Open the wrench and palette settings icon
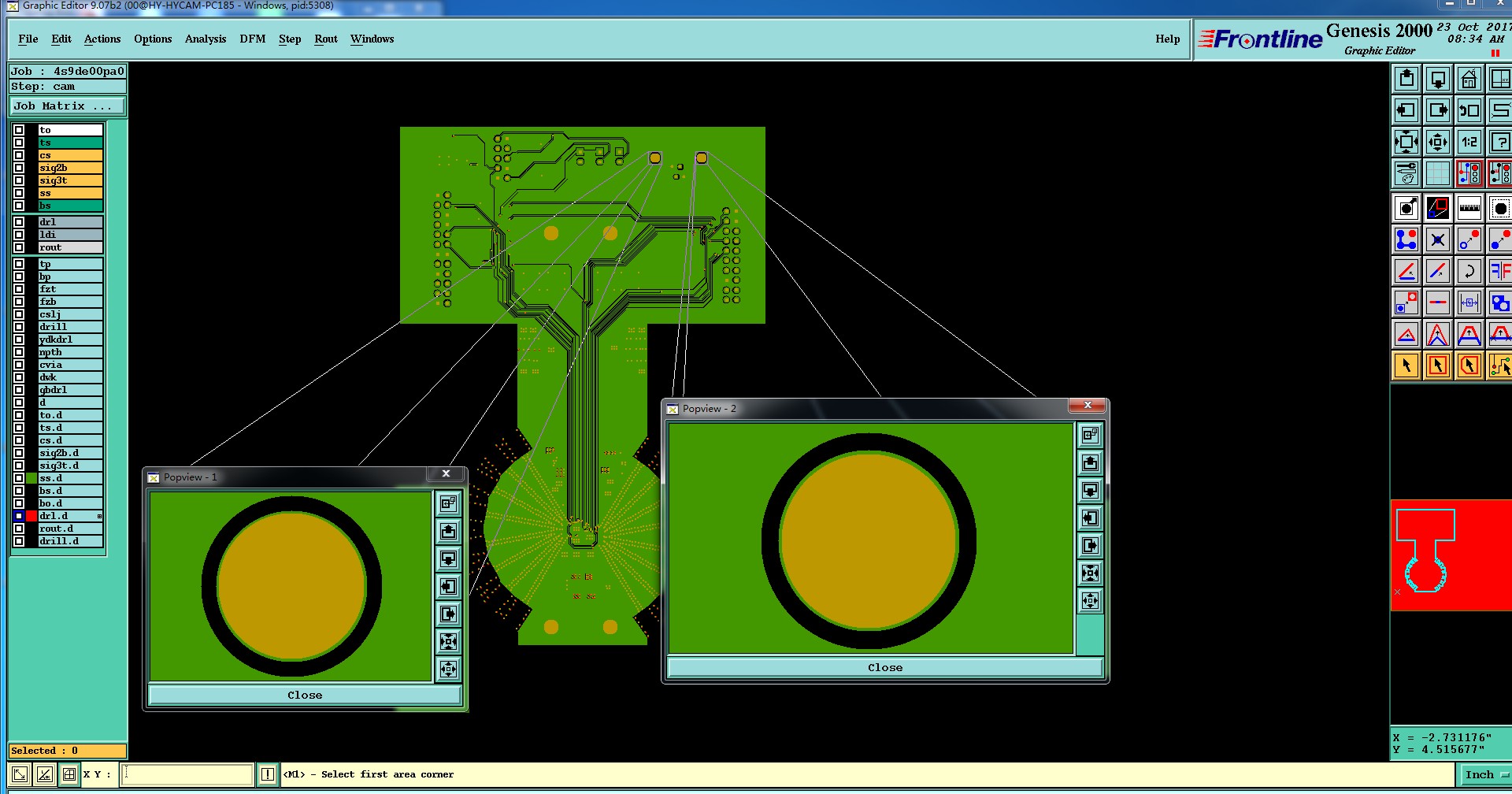 1406,173
